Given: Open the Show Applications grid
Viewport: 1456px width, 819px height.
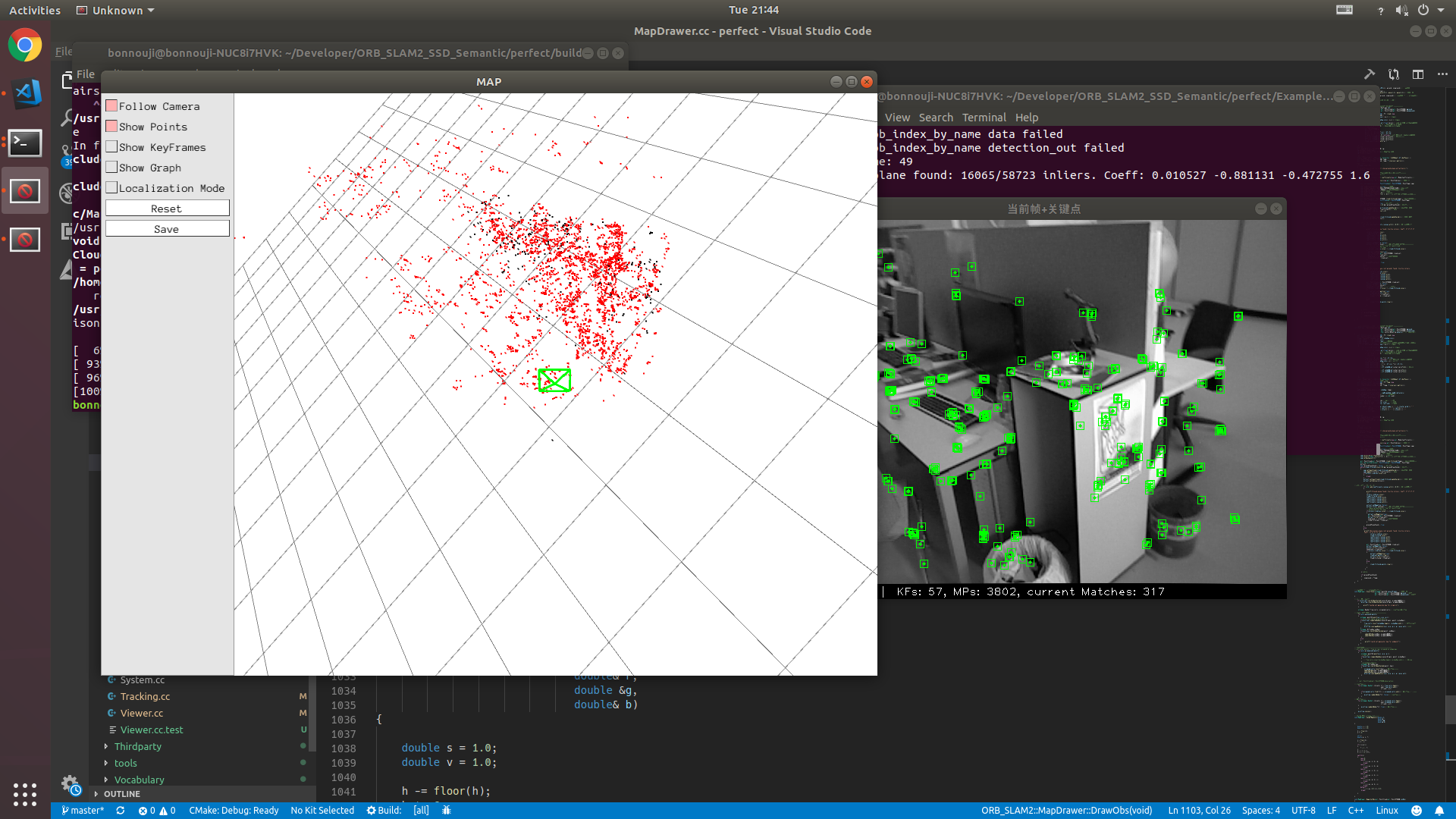Looking at the screenshot, I should click(x=25, y=794).
